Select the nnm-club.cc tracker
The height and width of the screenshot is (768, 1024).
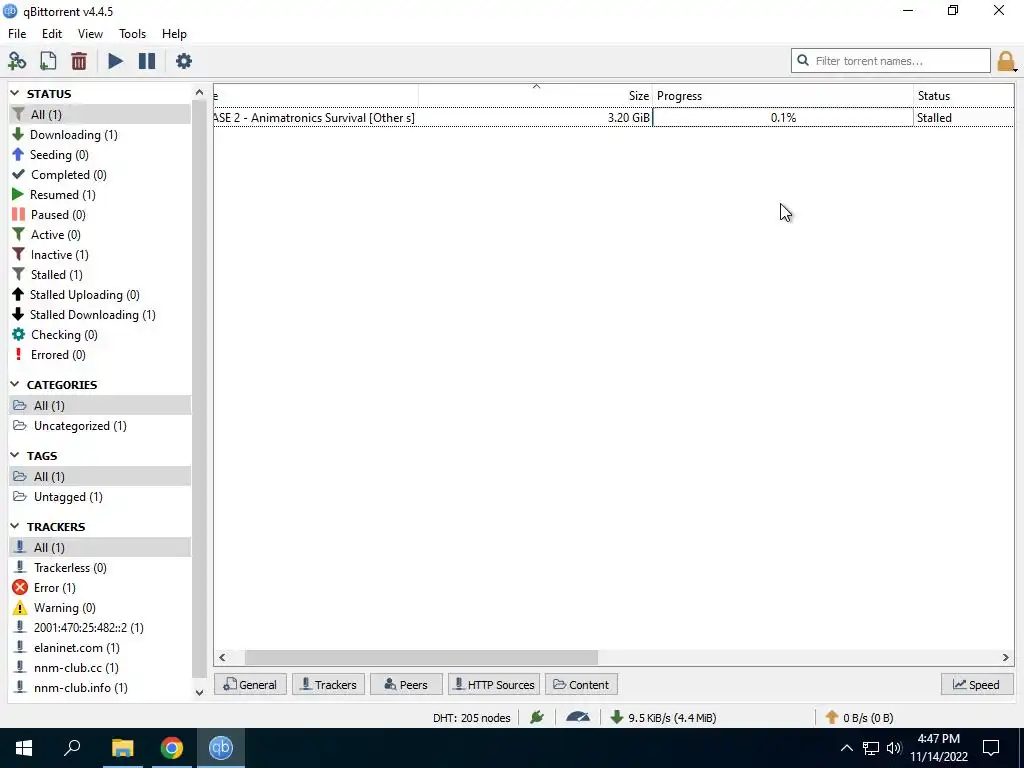pyautogui.click(x=100, y=667)
